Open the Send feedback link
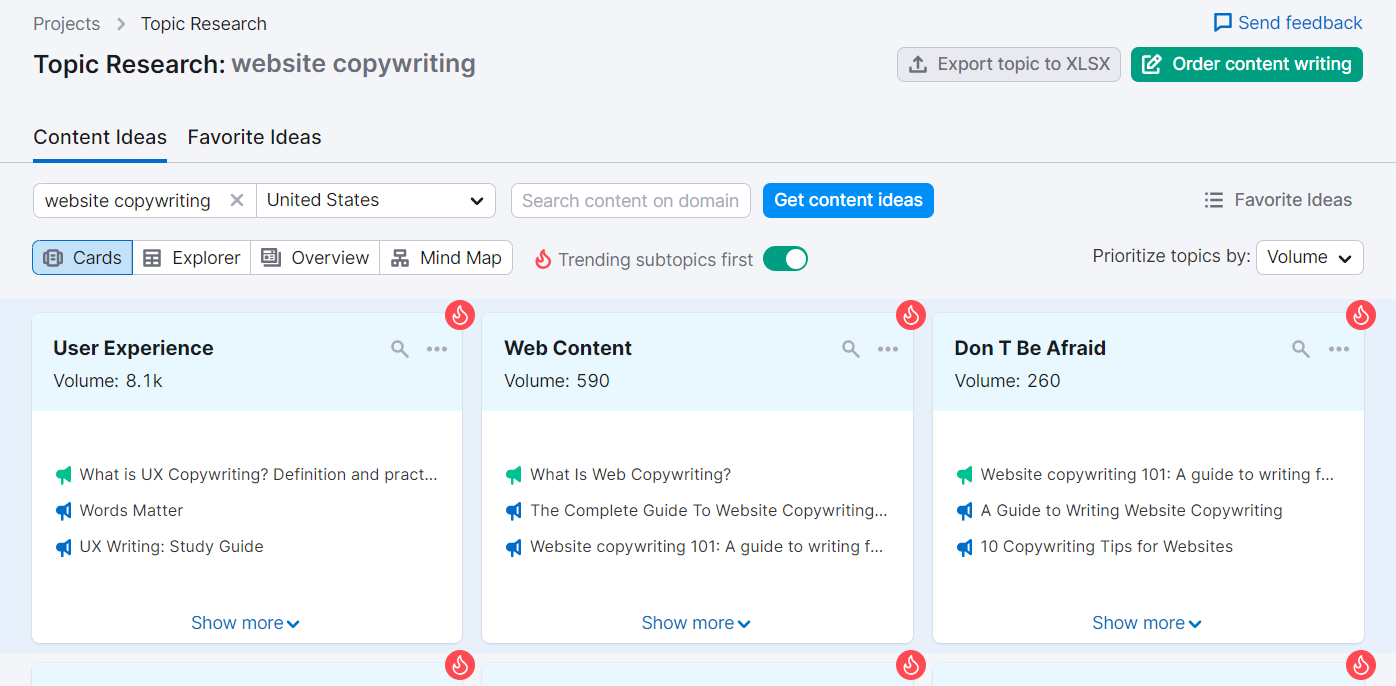This screenshot has height=686, width=1396. pos(1288,23)
